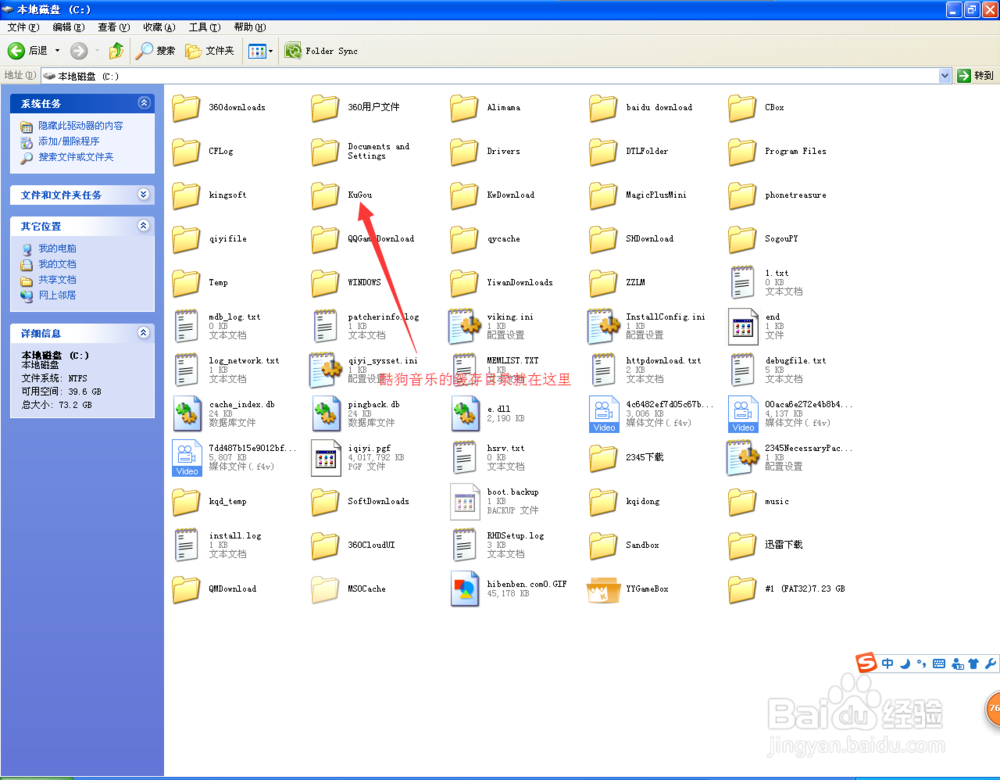Screen dimensions: 1000x780
Task: Select the Program Files folder icon
Action: [x=742, y=152]
